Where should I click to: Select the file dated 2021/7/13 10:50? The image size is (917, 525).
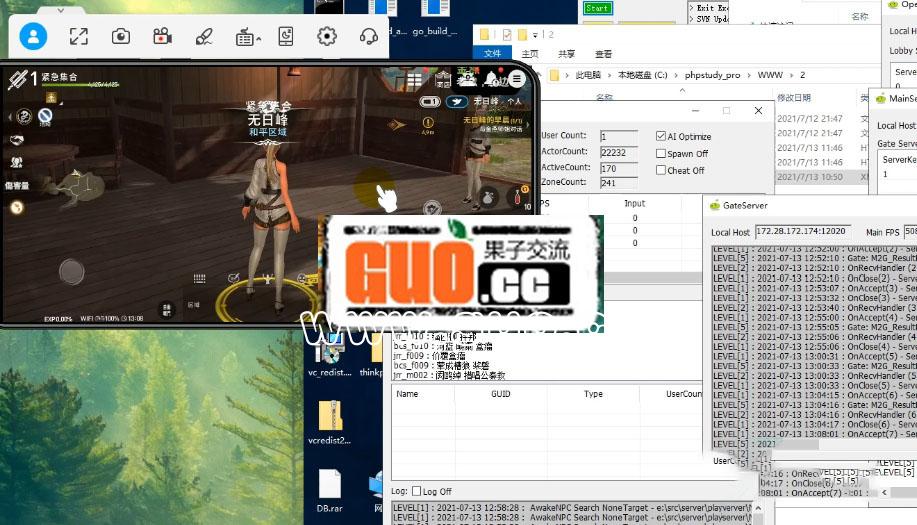809,177
